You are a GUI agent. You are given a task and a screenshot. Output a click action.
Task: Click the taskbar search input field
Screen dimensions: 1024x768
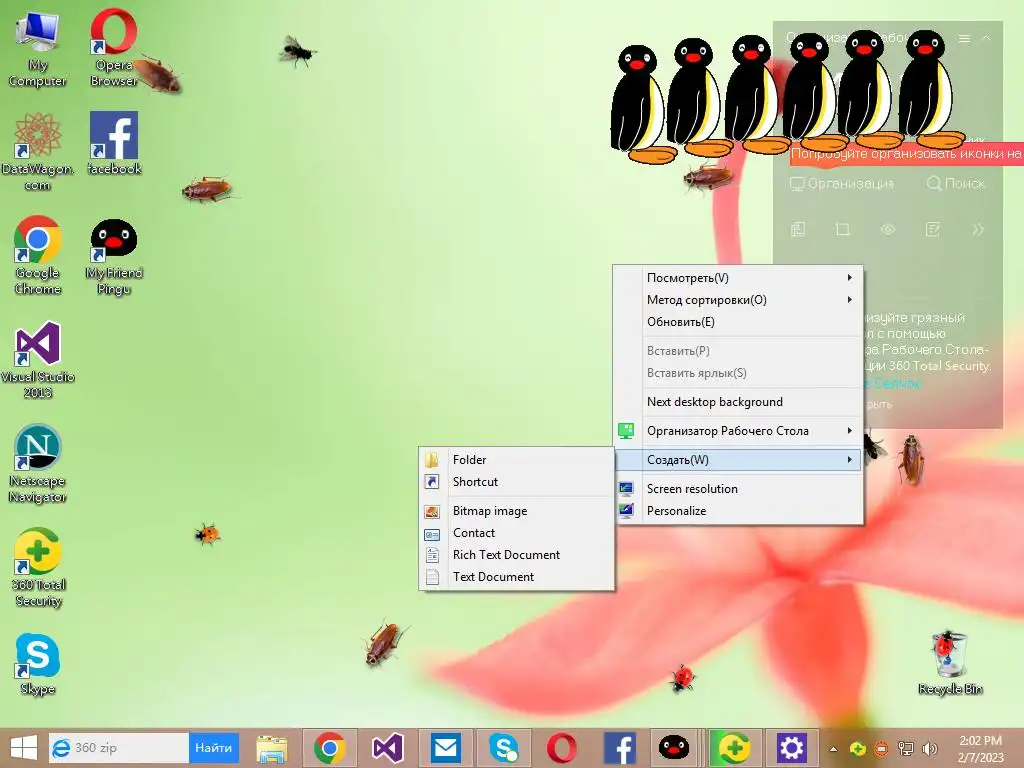[x=119, y=748]
